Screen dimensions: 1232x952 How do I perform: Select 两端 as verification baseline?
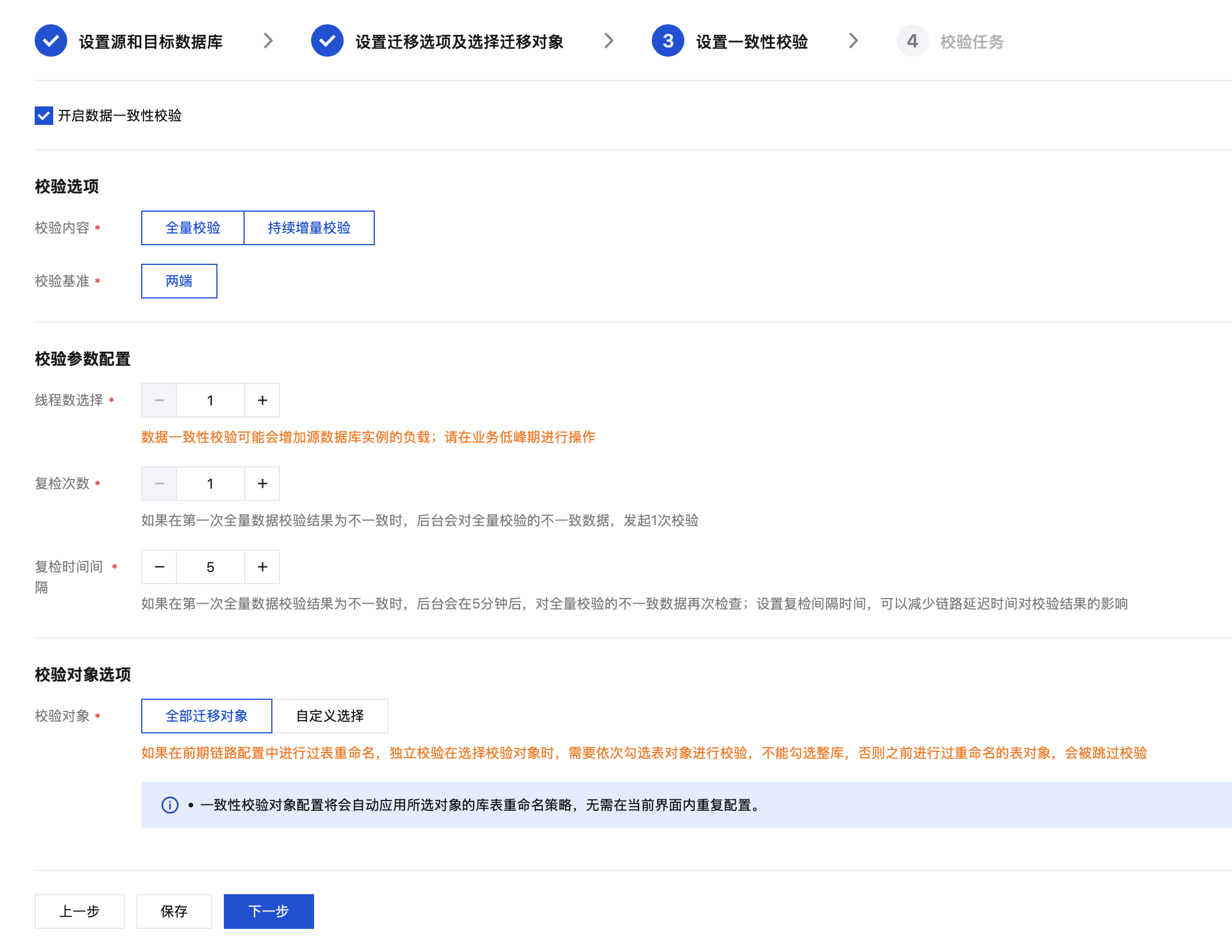pyautogui.click(x=179, y=281)
